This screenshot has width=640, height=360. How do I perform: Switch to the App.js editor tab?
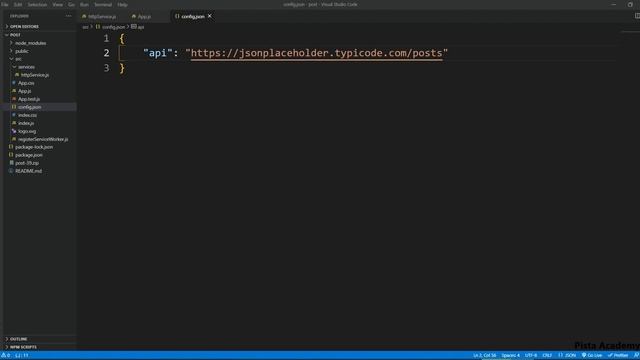[142, 16]
